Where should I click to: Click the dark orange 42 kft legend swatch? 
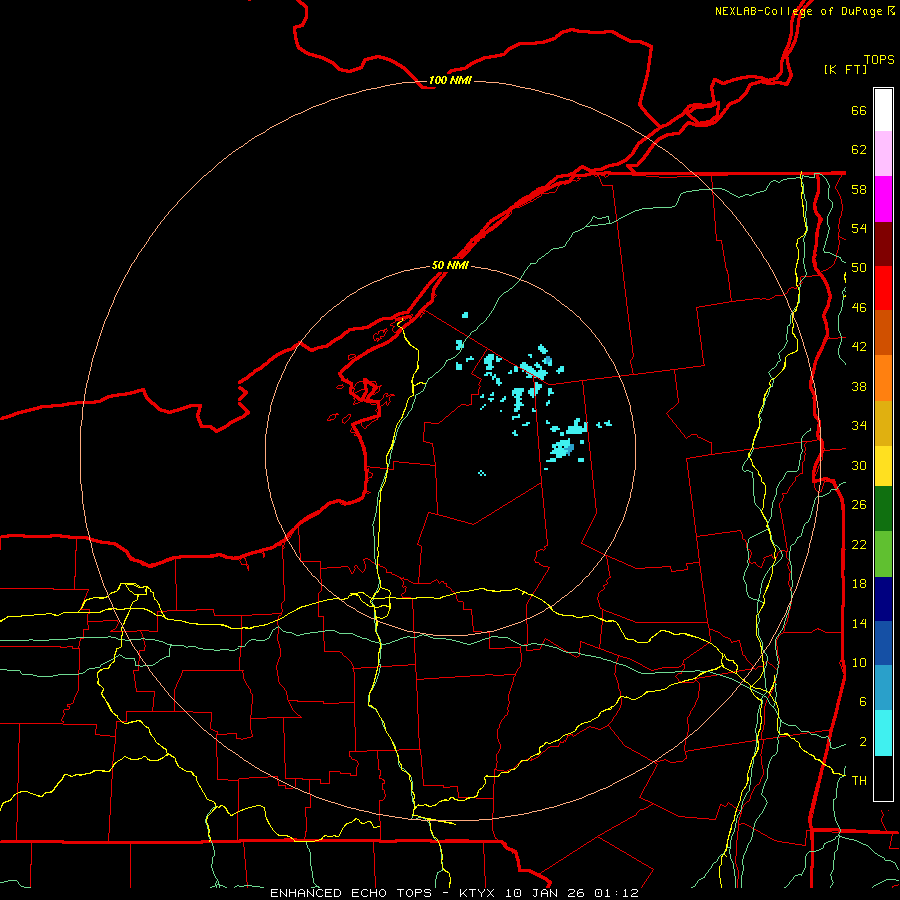[883, 333]
